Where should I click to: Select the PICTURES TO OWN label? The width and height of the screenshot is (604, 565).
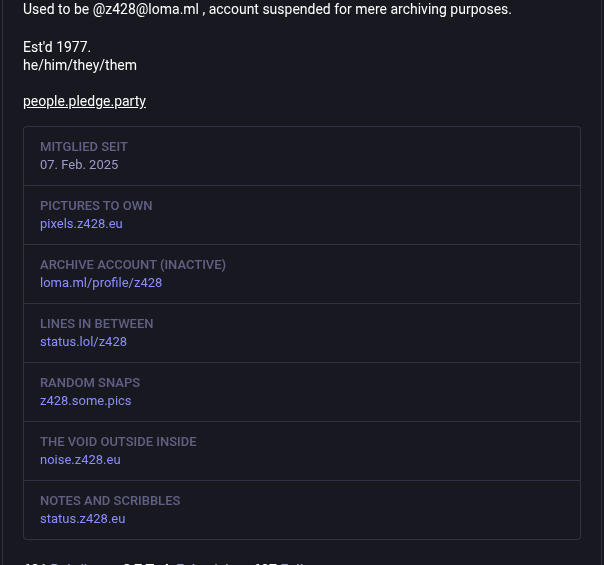(x=96, y=206)
